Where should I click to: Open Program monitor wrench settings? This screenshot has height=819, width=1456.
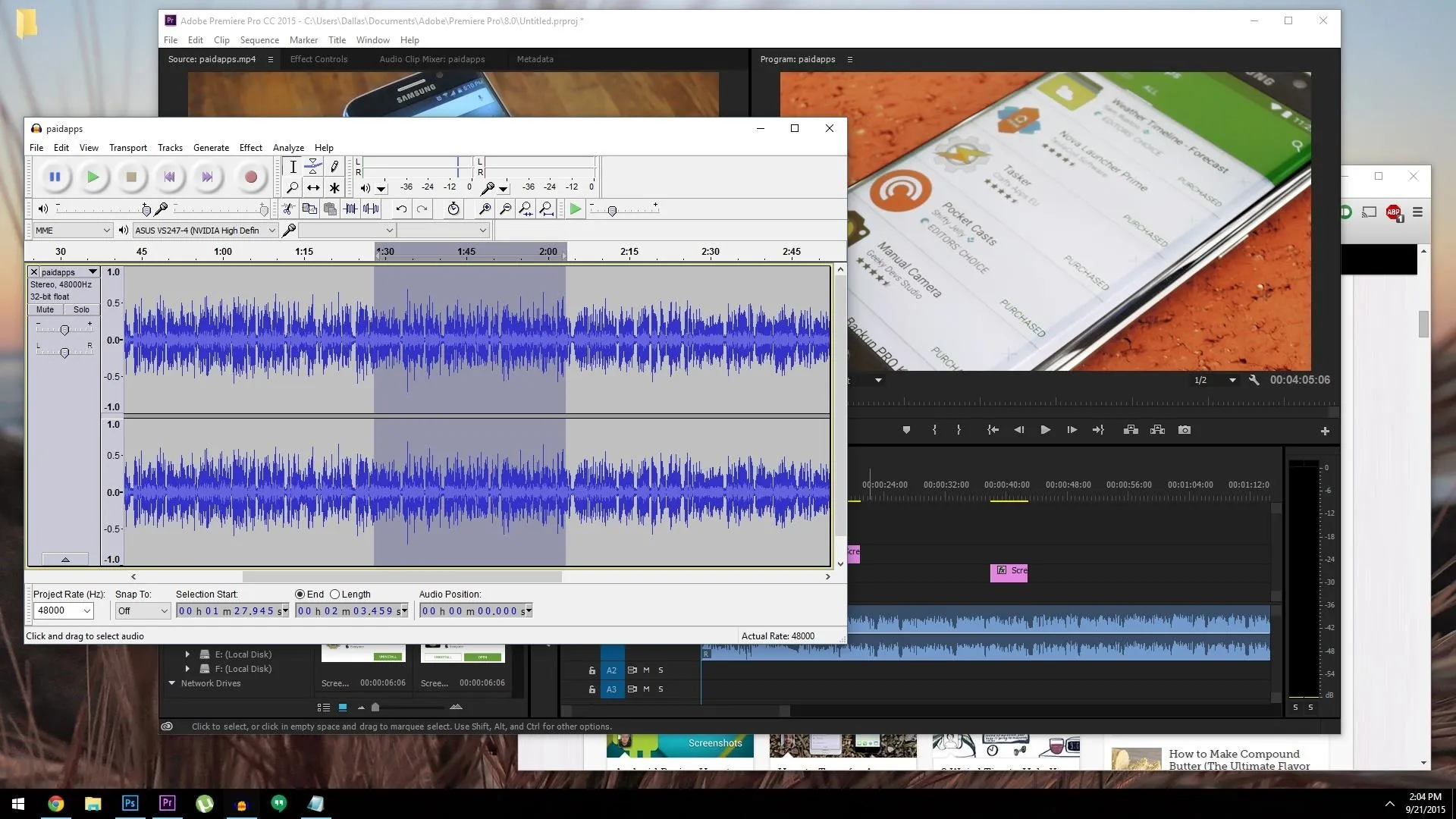[x=1254, y=381]
